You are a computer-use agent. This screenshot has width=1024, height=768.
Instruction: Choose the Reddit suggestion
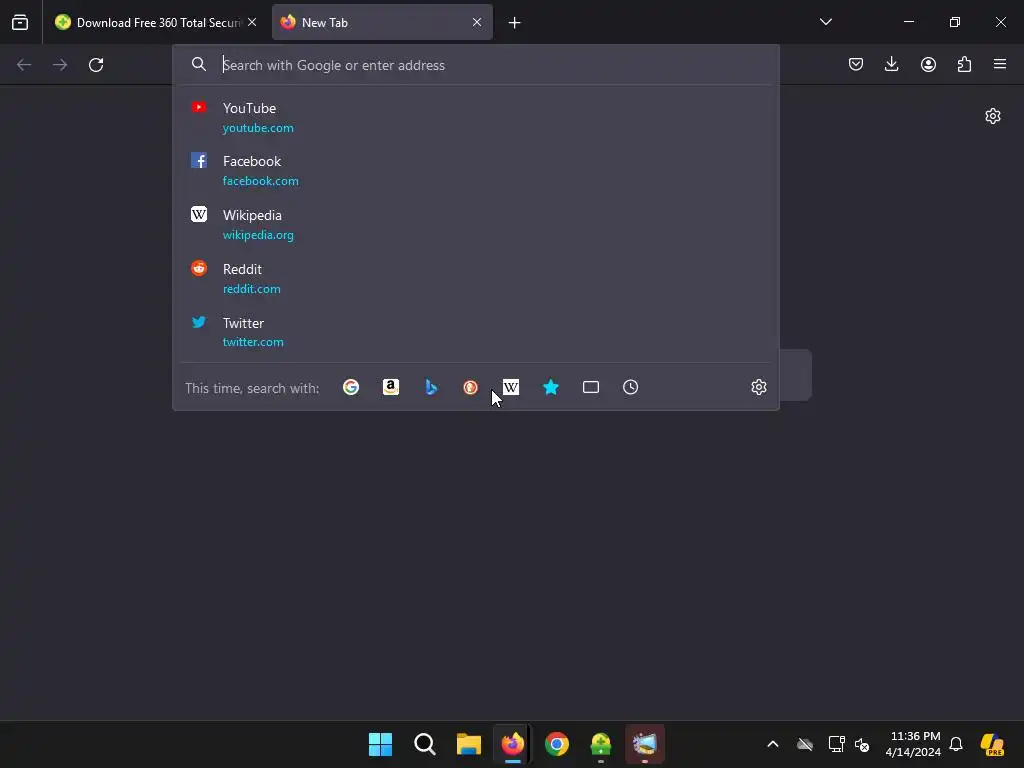coord(476,278)
